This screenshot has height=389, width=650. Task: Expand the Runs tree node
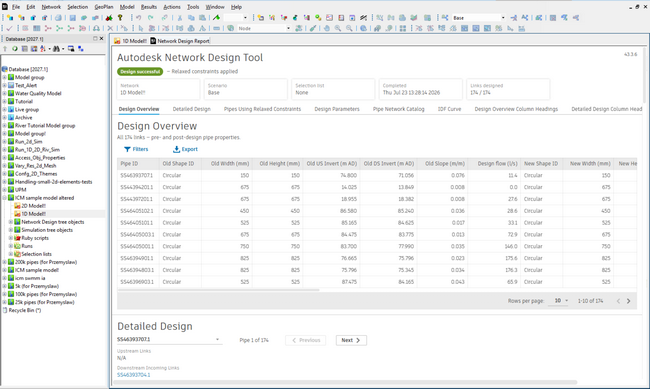11,246
